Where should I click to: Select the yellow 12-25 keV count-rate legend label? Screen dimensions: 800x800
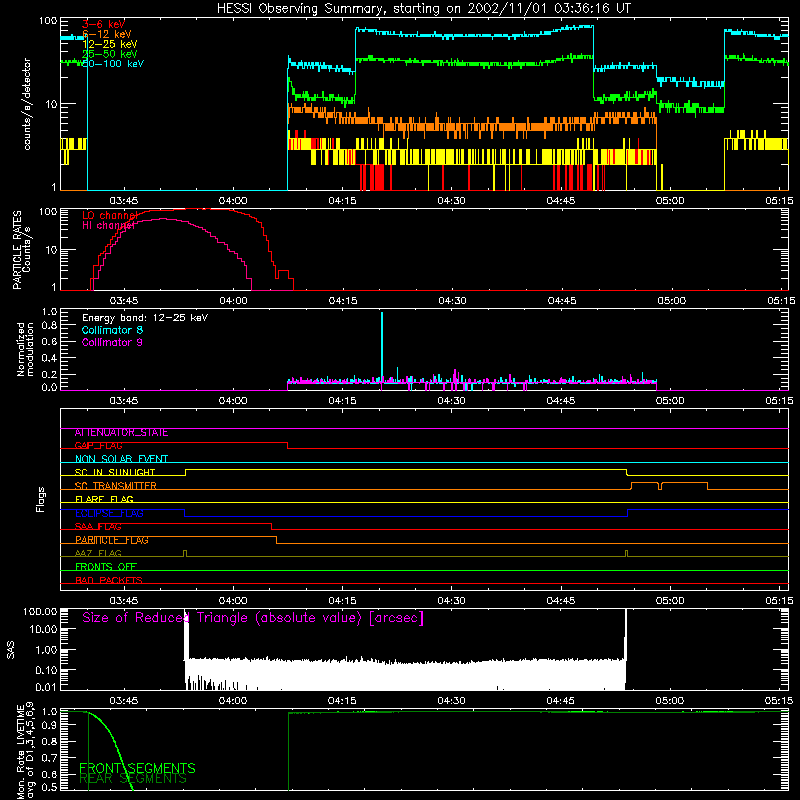tap(109, 44)
